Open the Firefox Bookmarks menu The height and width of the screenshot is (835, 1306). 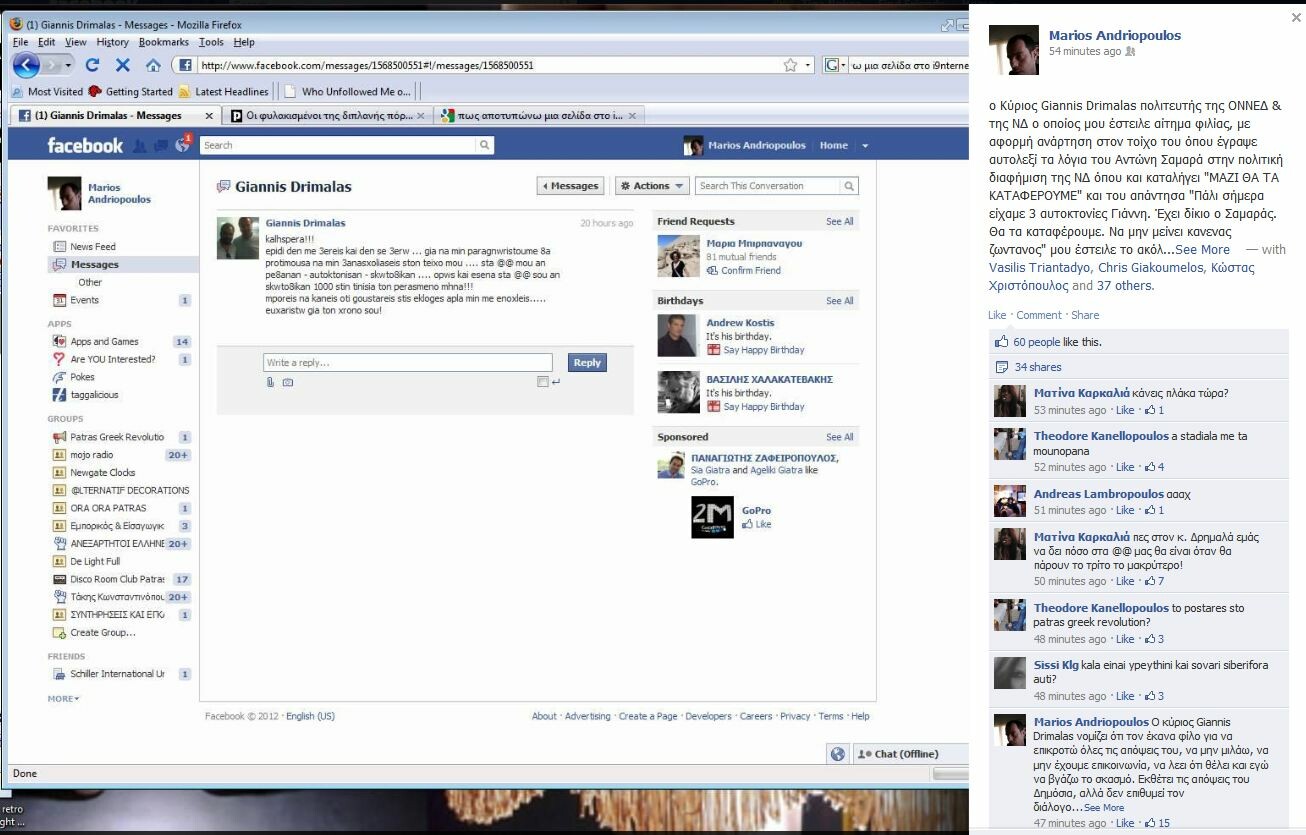164,42
